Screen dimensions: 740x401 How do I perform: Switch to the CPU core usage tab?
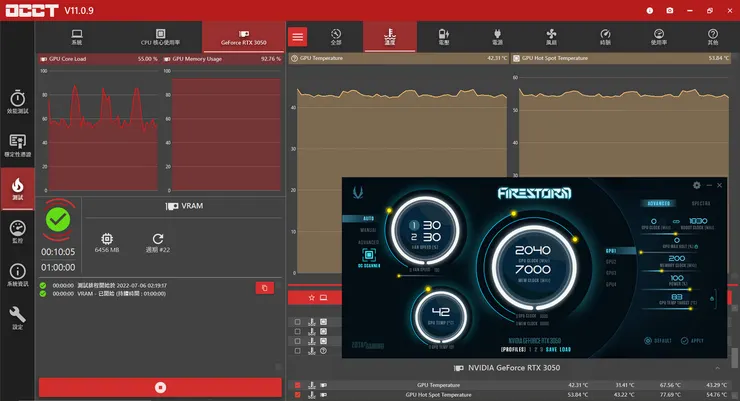click(x=160, y=37)
